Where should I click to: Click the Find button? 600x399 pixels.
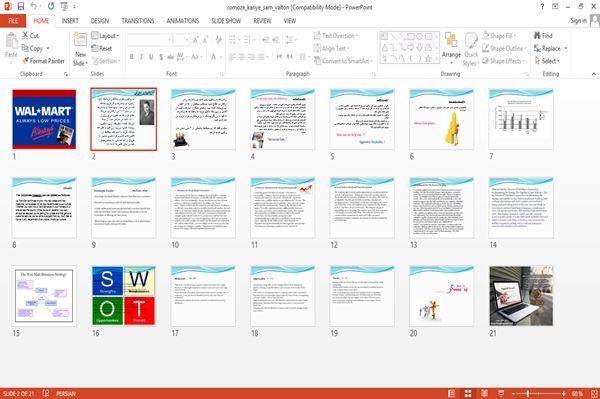click(x=543, y=36)
